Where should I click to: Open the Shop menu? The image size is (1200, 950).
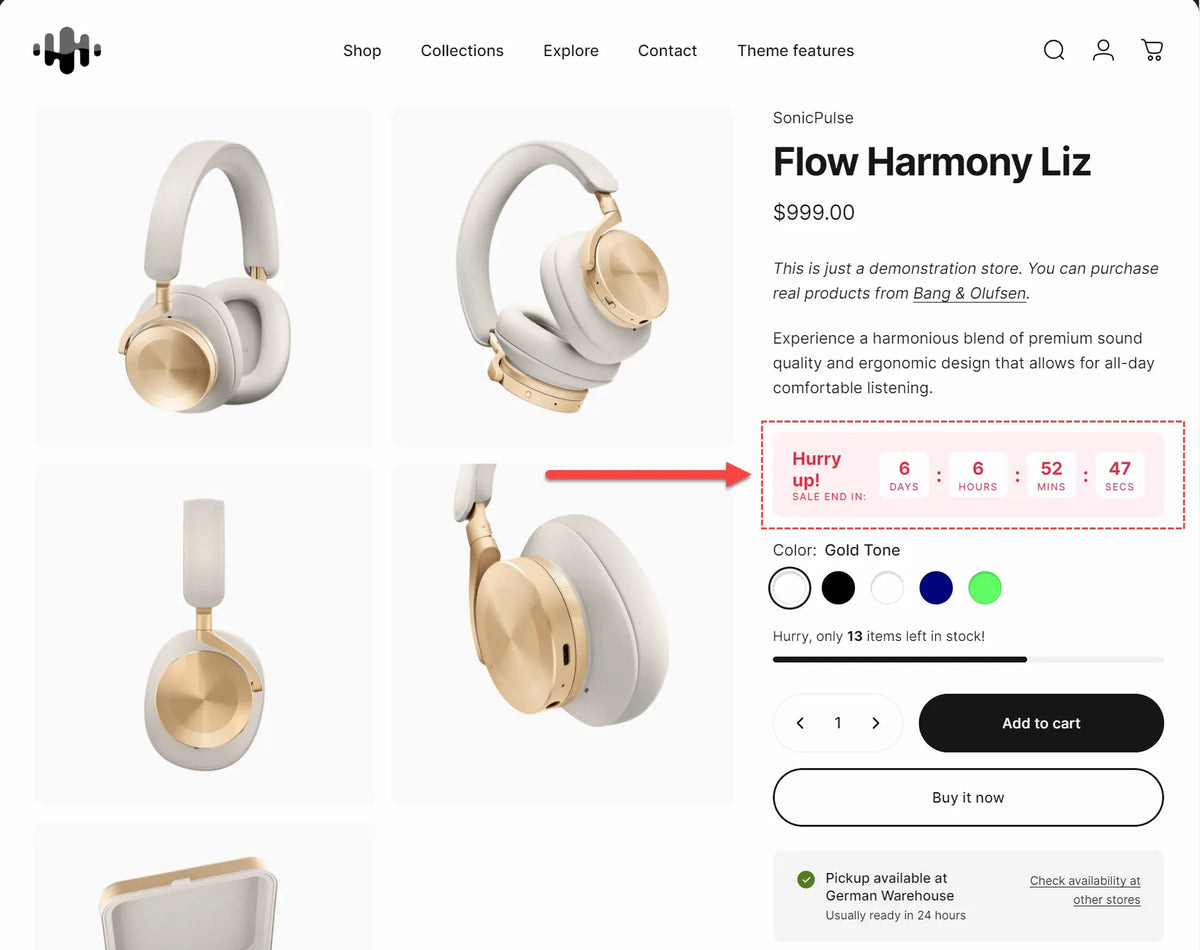pyautogui.click(x=362, y=50)
